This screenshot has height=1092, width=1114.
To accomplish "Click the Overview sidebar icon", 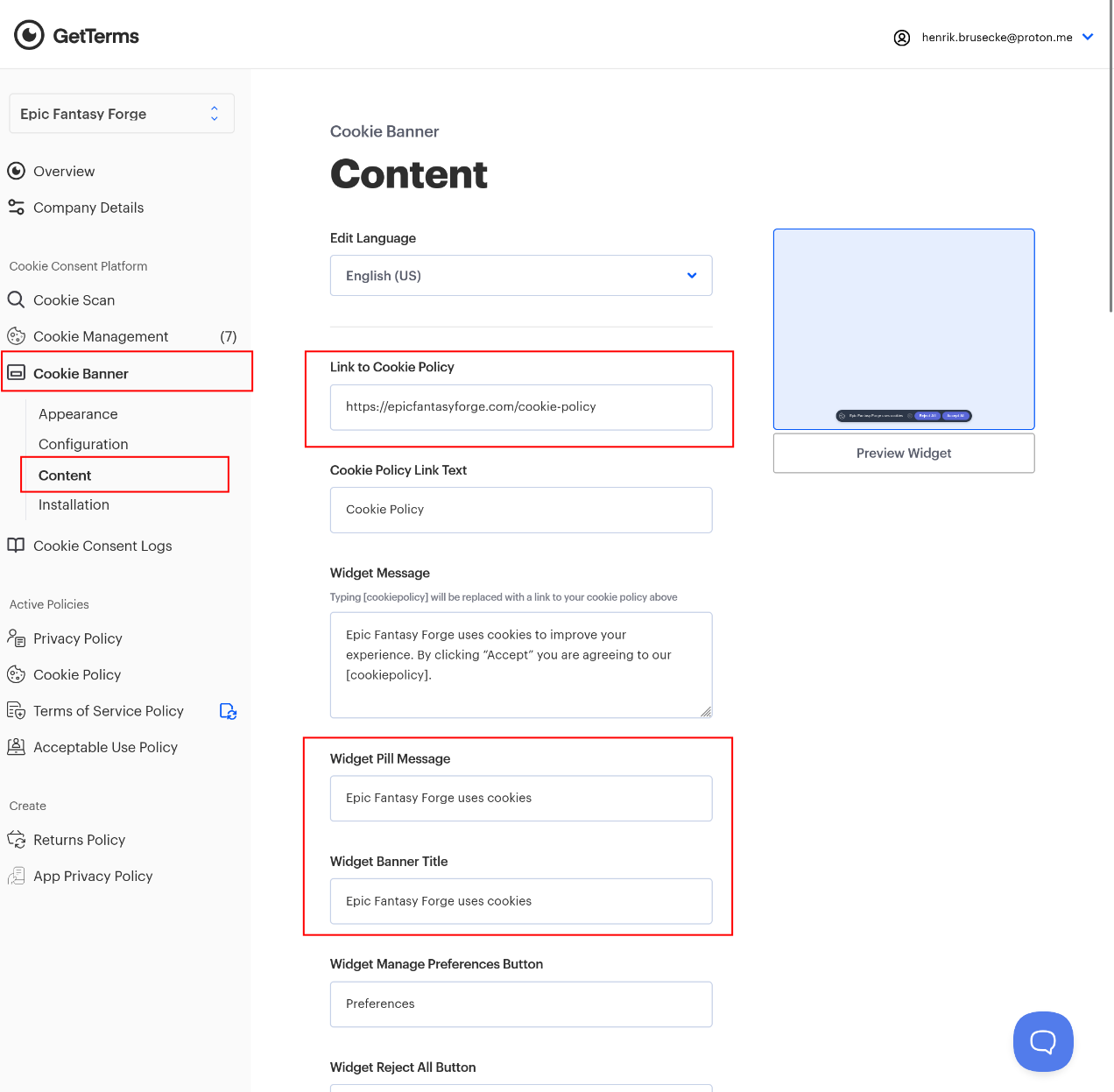I will 16,171.
